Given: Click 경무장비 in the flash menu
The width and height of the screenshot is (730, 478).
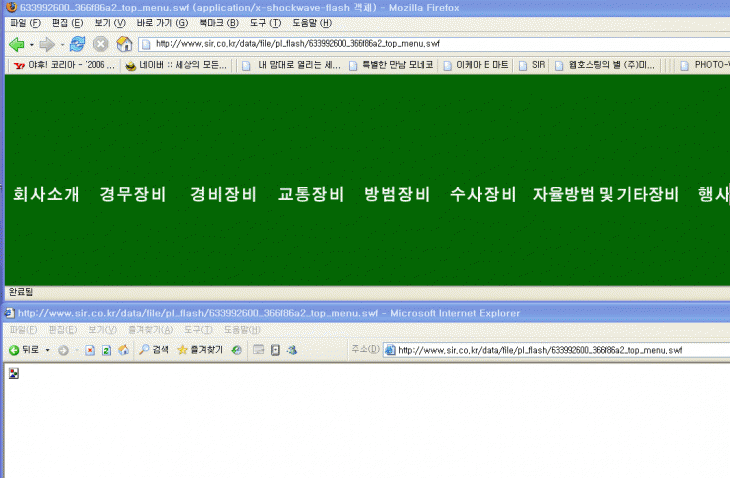Looking at the screenshot, I should [133, 195].
